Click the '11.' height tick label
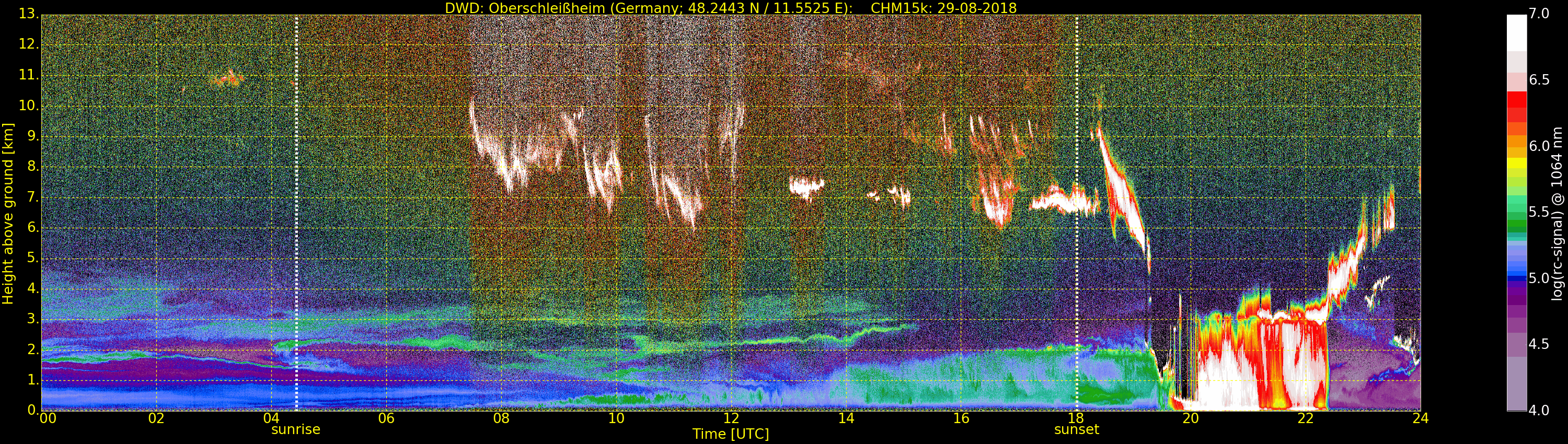The height and width of the screenshot is (444, 1568). tap(29, 75)
